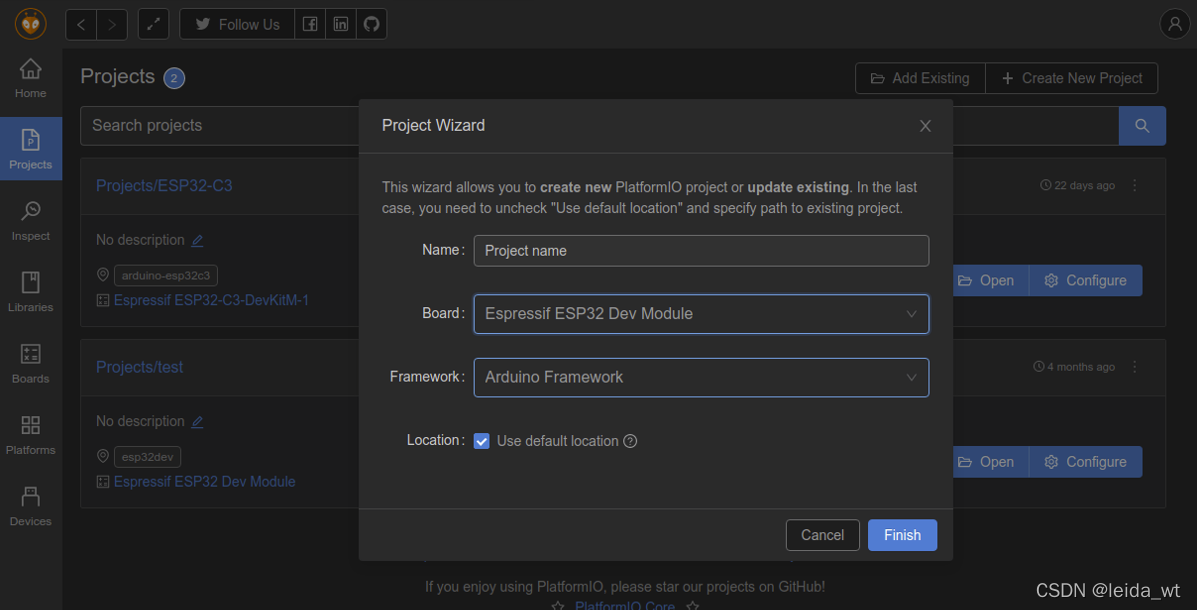Edit description pencil for test project
This screenshot has height=610, width=1197.
click(197, 421)
